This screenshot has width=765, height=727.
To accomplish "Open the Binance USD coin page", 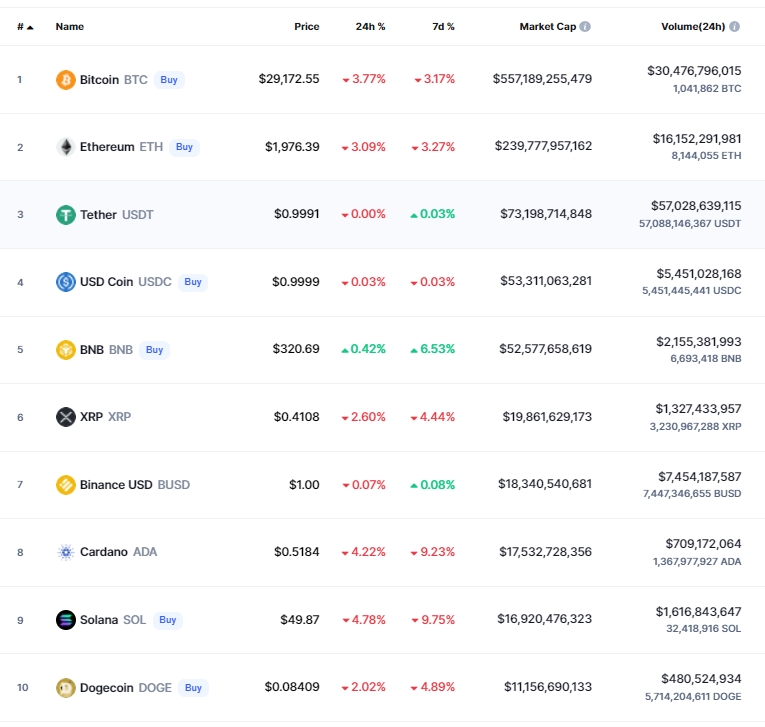I will [x=116, y=485].
